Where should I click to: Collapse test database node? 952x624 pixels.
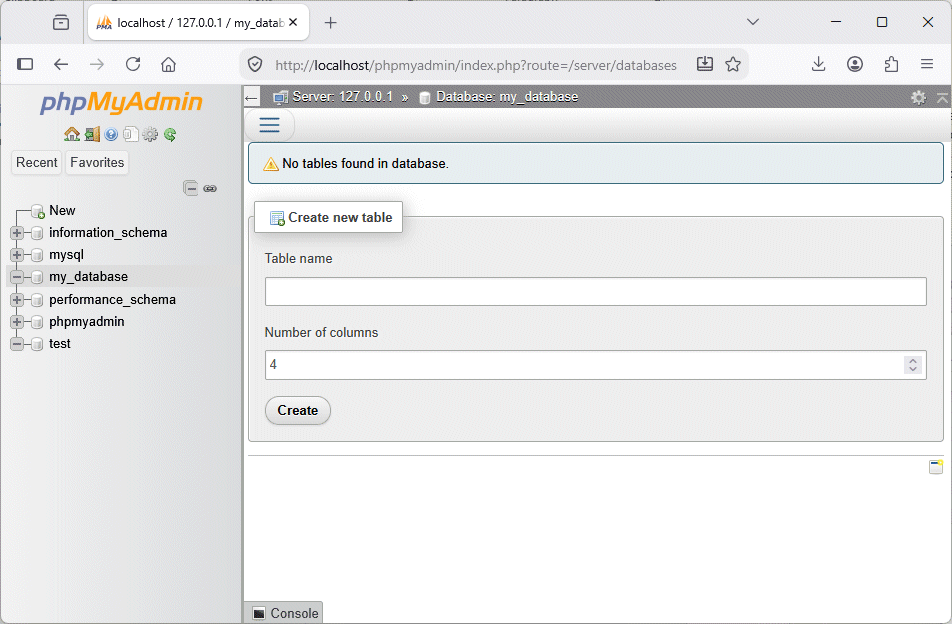pyautogui.click(x=17, y=344)
